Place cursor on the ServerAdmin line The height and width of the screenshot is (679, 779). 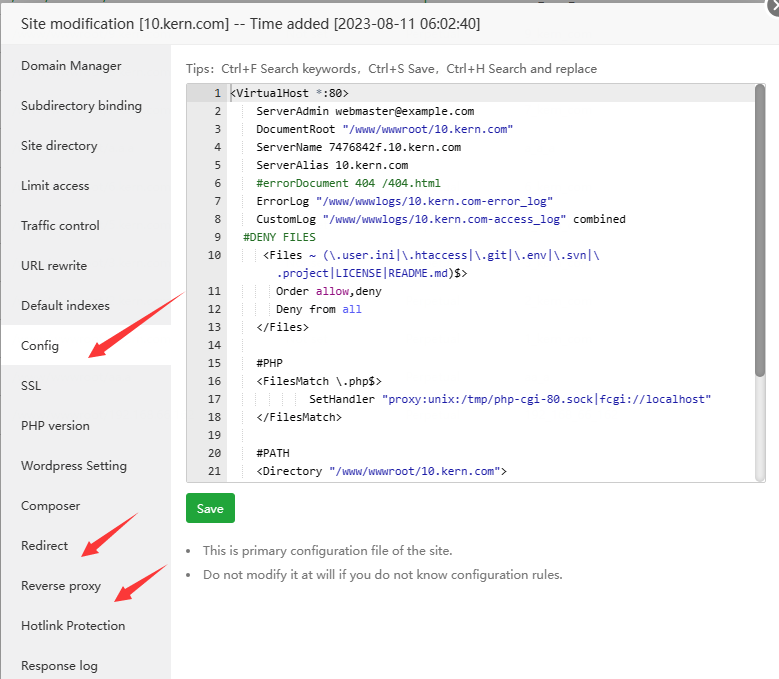[x=365, y=111]
